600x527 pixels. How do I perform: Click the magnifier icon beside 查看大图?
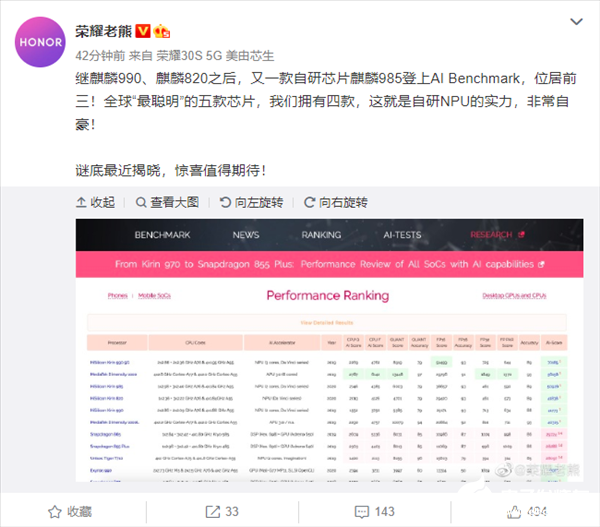[x=141, y=202]
